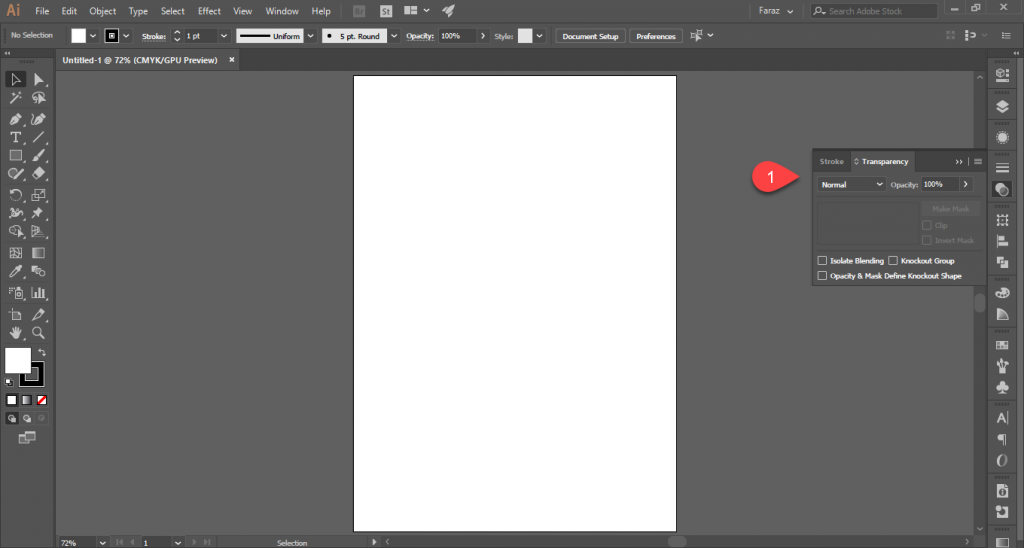Viewport: 1024px width, 548px height.
Task: Open the Uniform width profile dropdown
Action: pos(311,36)
